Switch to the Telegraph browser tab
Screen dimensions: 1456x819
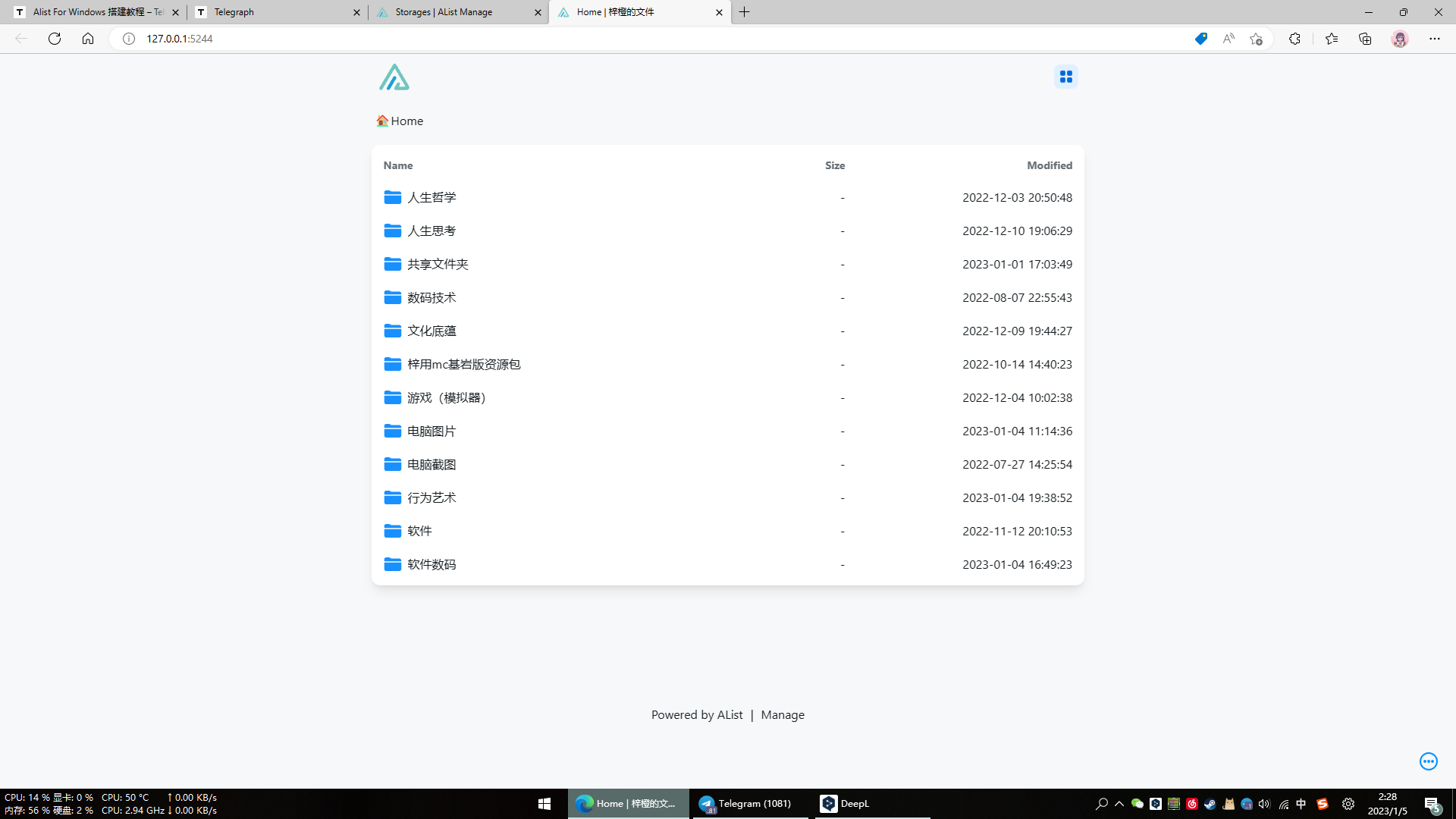[x=234, y=12]
